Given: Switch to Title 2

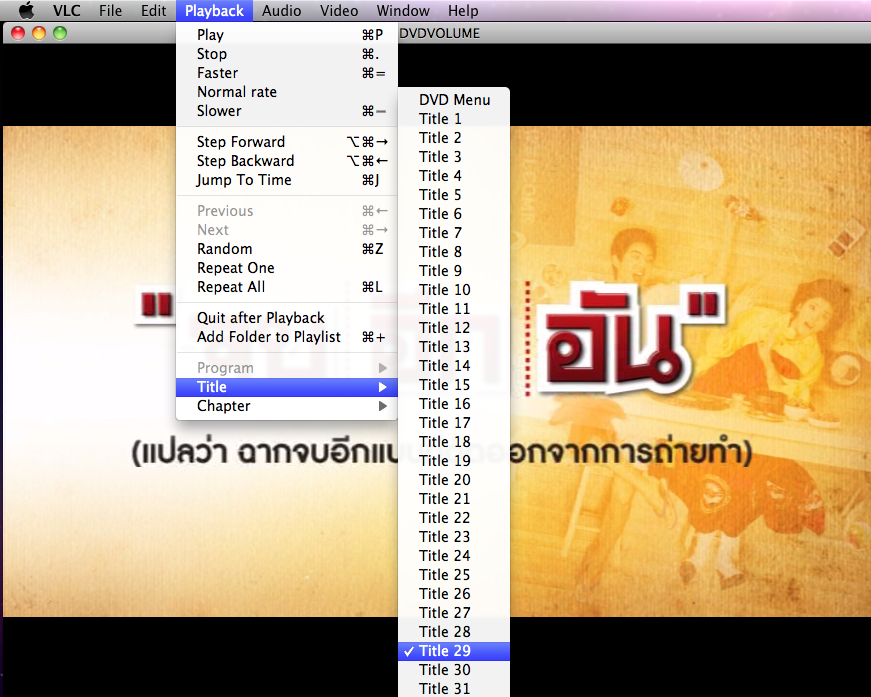Looking at the screenshot, I should click(x=454, y=138).
